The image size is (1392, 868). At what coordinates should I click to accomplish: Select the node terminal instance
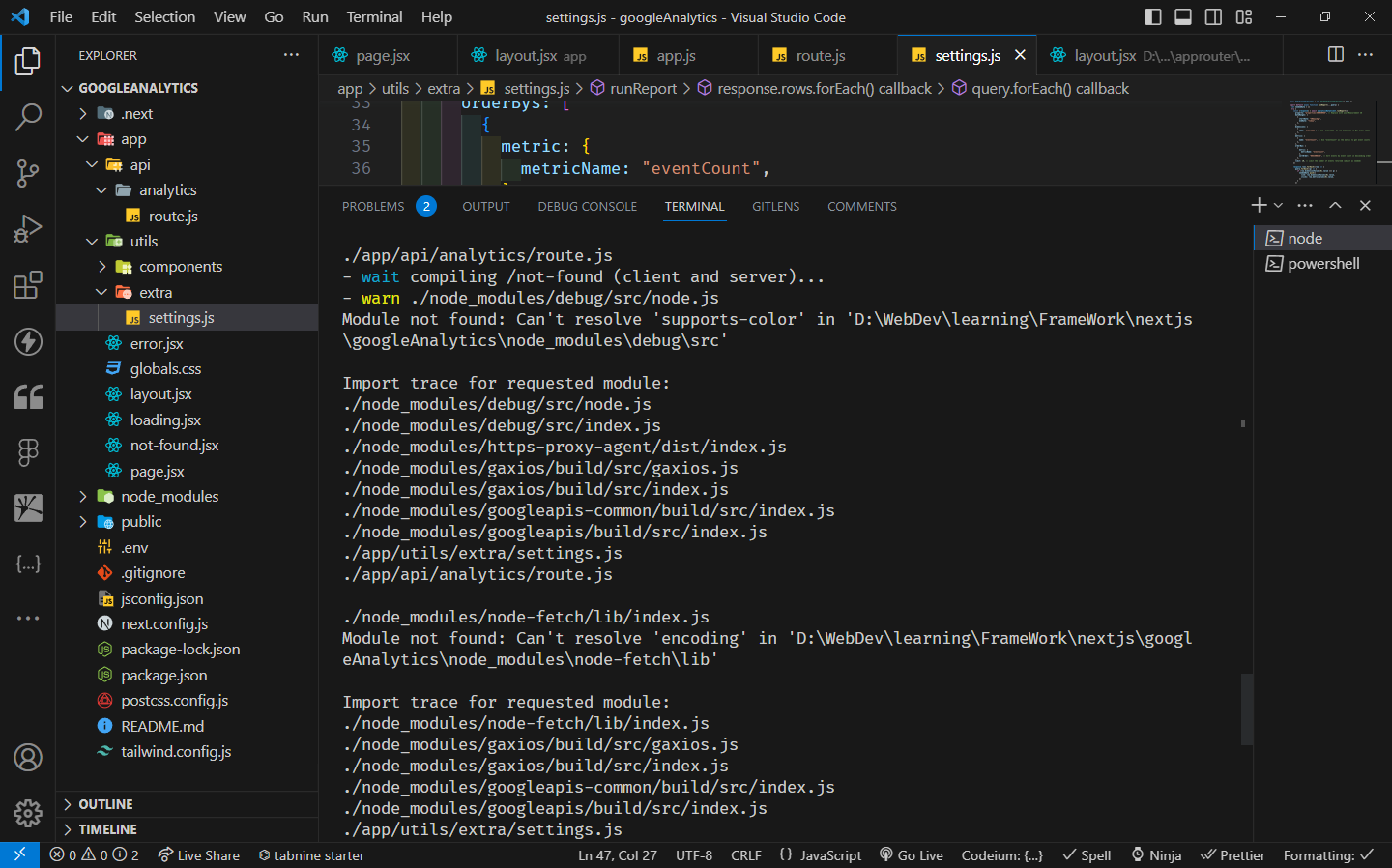coord(1322,238)
